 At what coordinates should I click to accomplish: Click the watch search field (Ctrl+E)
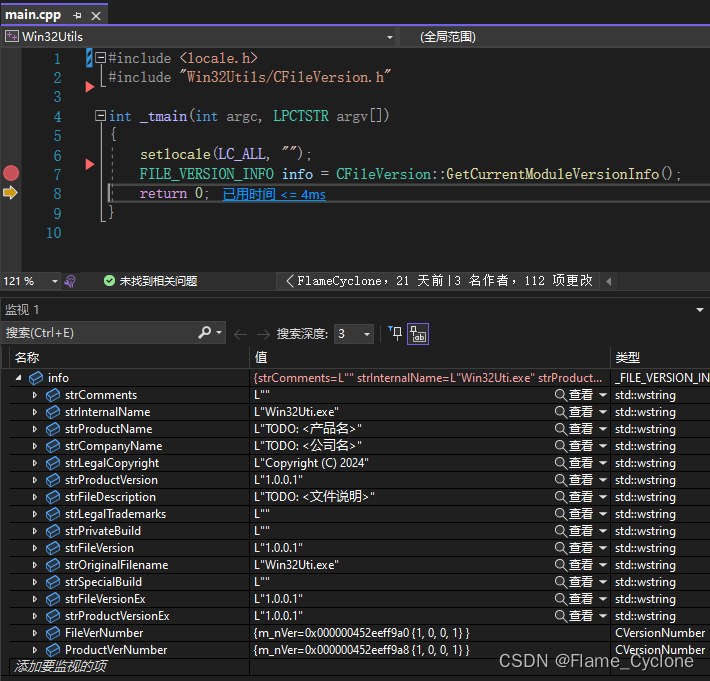coord(100,333)
